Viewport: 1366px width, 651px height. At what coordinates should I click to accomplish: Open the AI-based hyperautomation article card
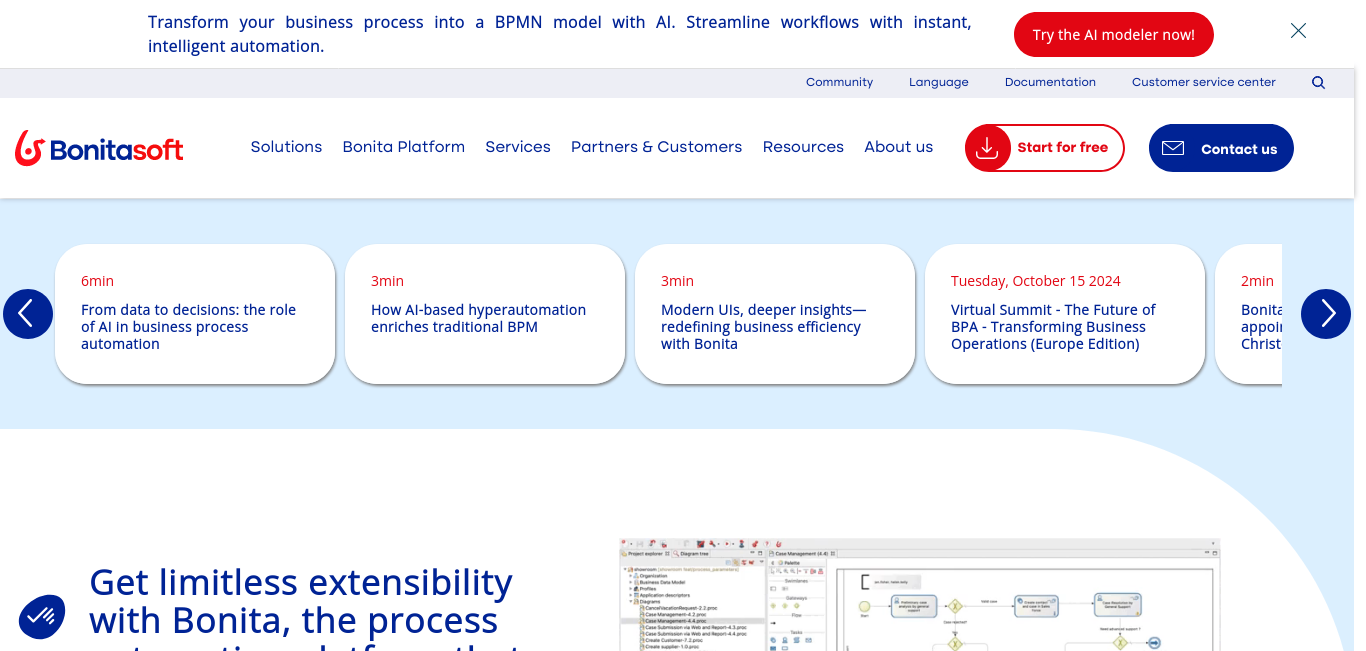[x=485, y=314]
